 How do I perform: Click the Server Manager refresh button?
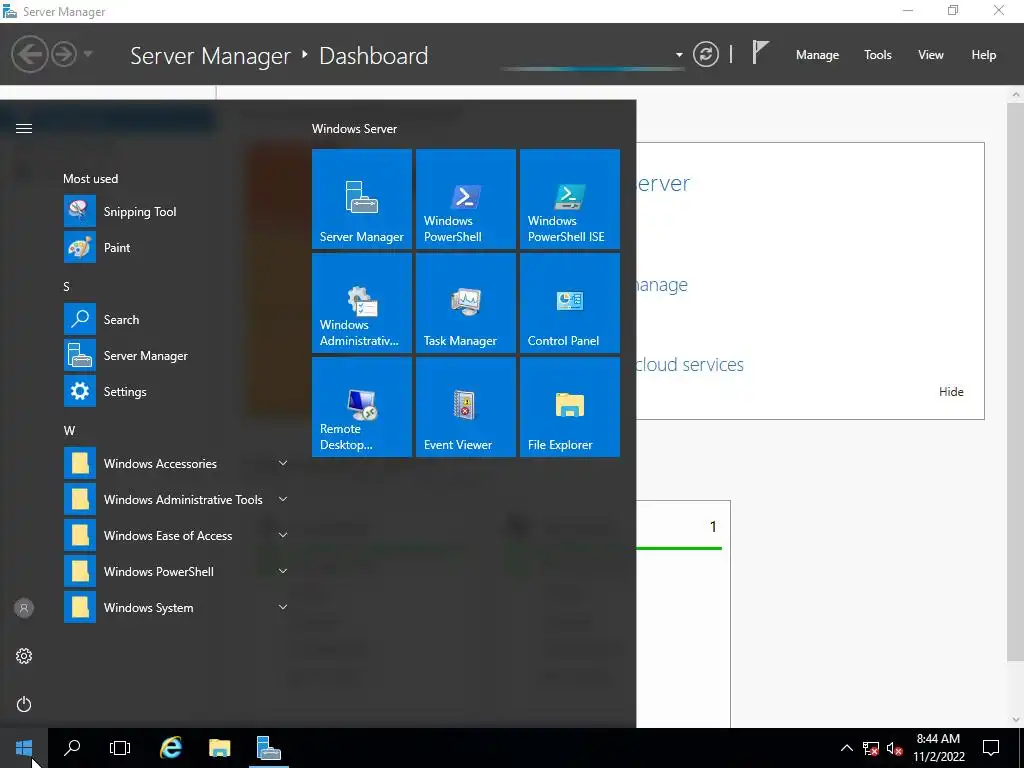click(706, 54)
